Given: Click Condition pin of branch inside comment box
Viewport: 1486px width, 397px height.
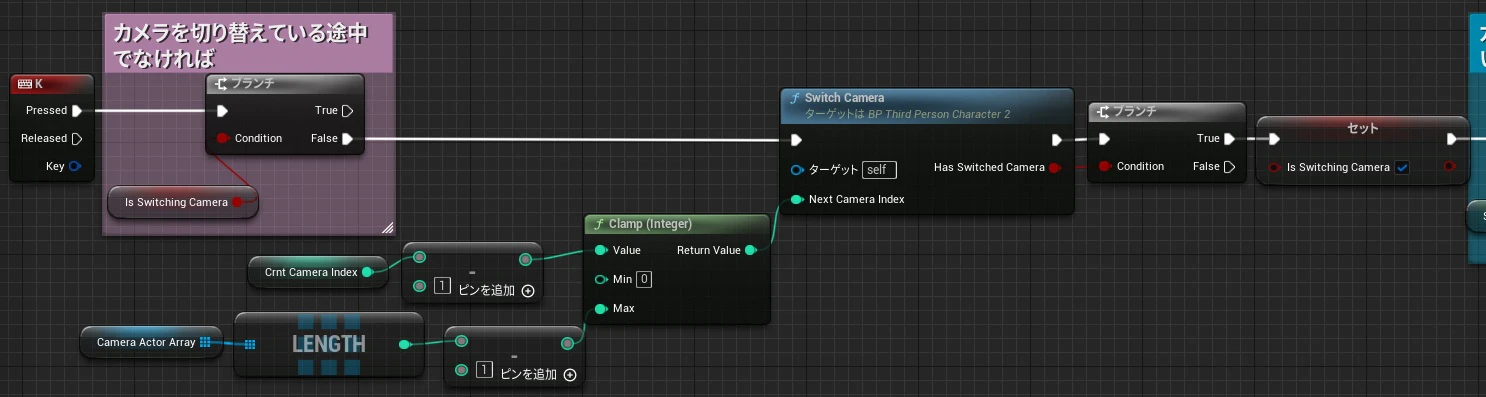Looking at the screenshot, I should click(222, 138).
